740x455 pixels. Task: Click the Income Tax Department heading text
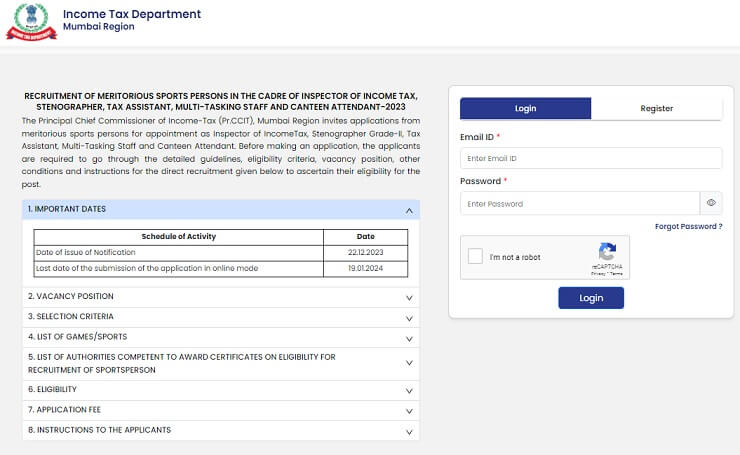(132, 14)
